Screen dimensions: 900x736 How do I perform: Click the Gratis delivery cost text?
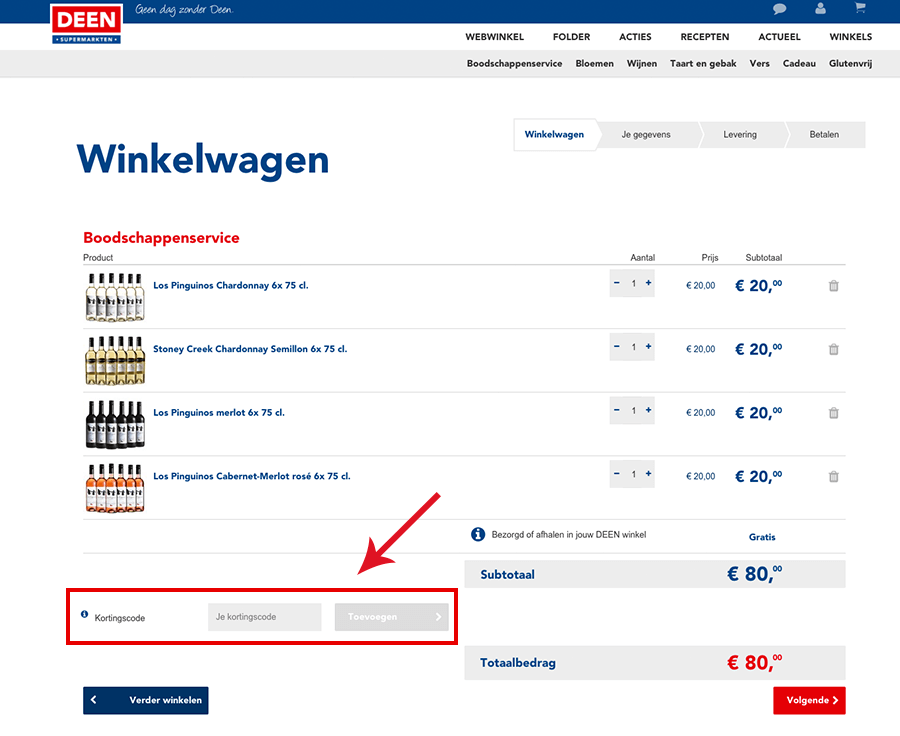762,537
